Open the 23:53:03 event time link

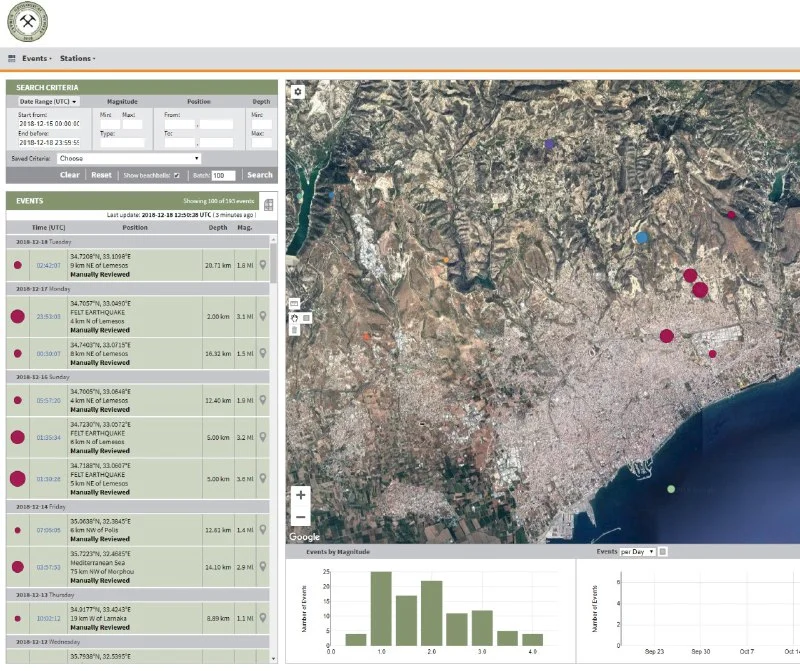(x=49, y=316)
